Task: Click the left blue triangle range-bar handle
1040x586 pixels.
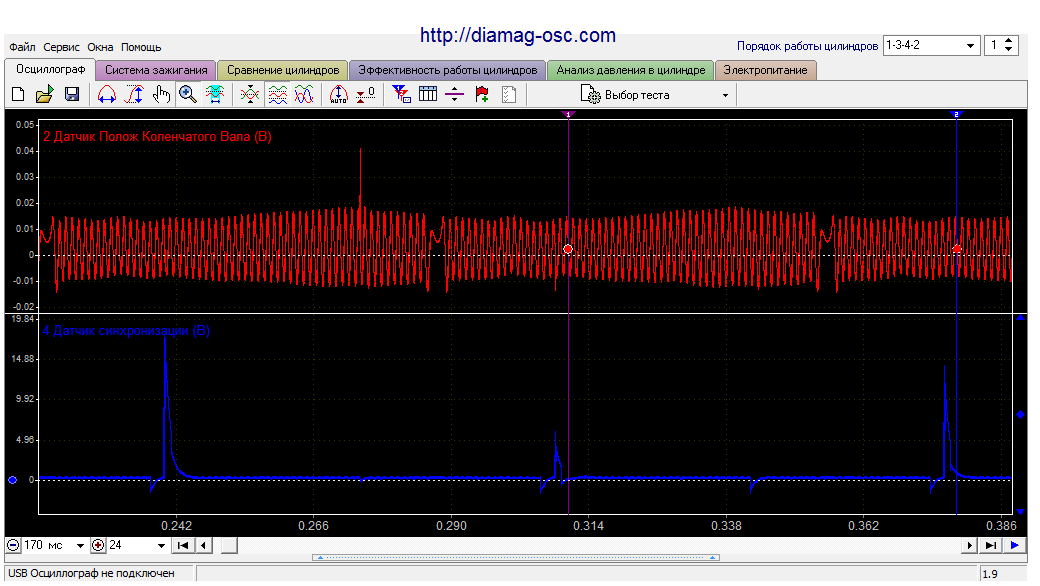Action: (320, 557)
